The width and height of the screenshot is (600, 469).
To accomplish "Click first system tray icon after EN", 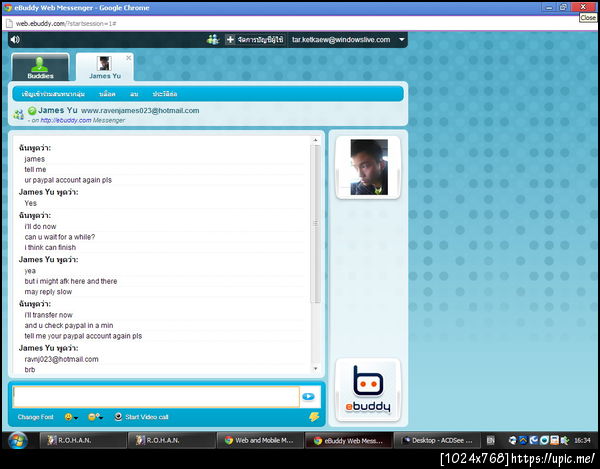I will pos(513,440).
